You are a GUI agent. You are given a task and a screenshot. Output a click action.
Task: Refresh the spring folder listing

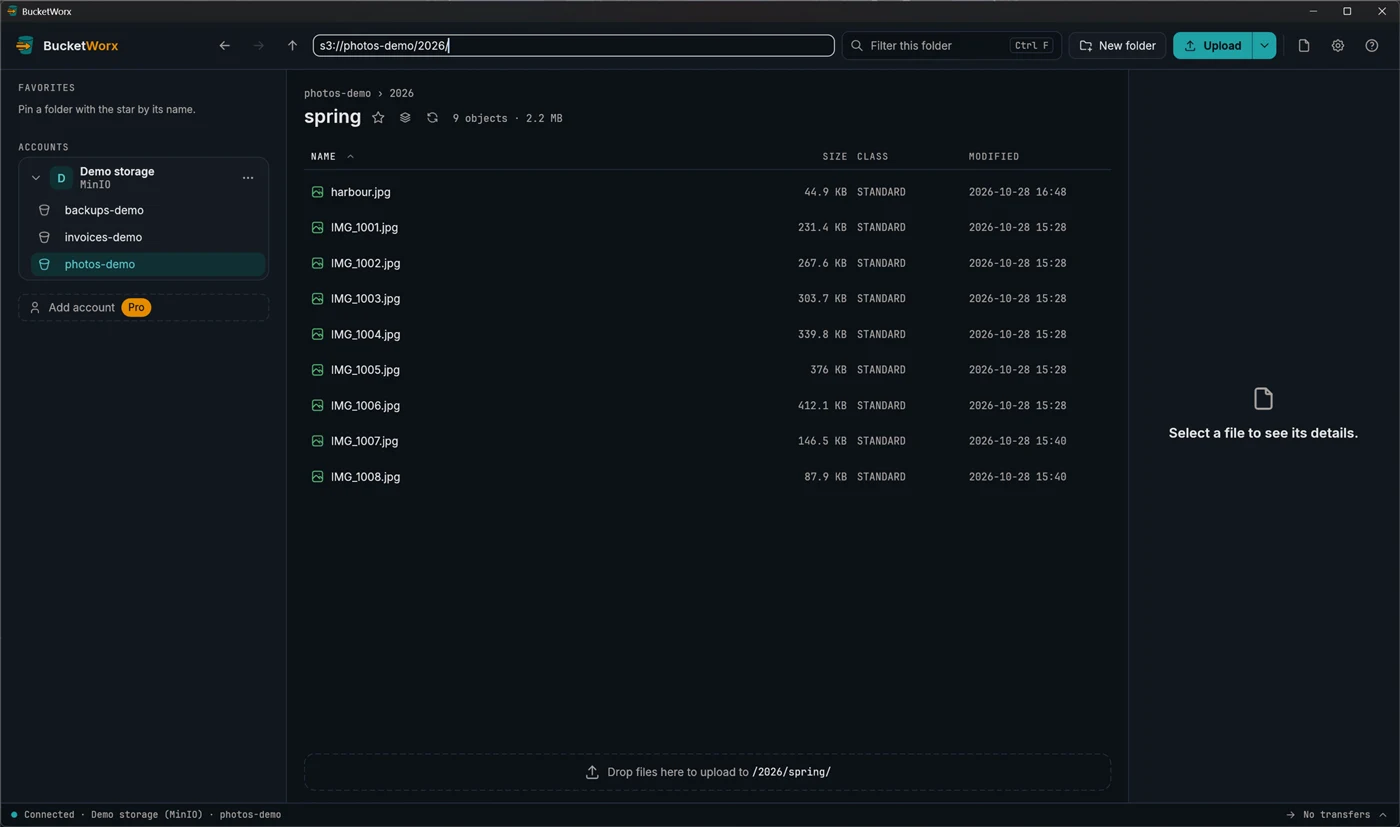click(x=432, y=118)
